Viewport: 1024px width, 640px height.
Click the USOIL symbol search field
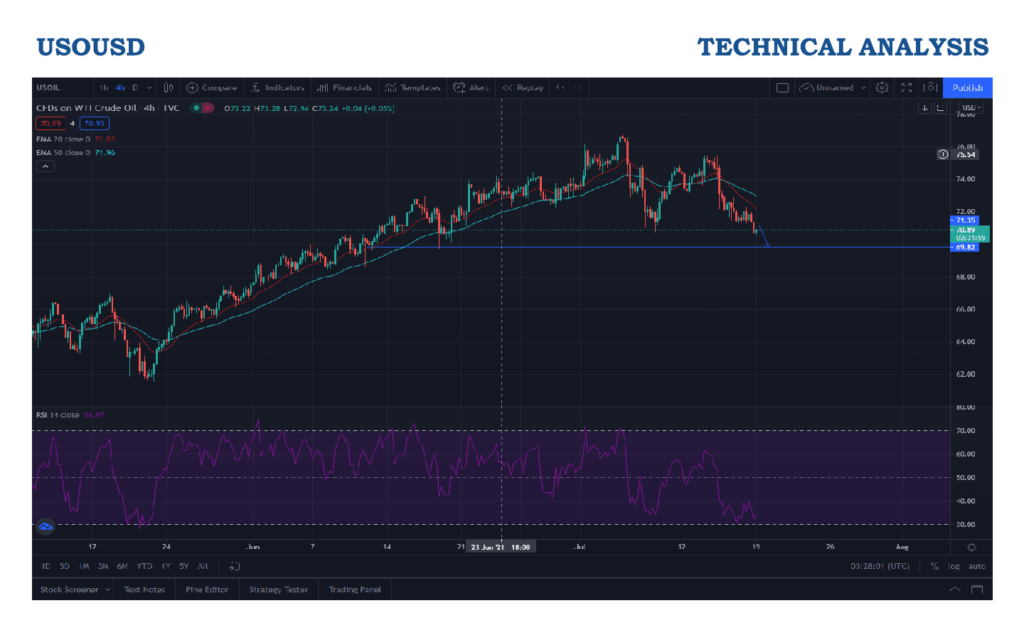click(x=51, y=88)
